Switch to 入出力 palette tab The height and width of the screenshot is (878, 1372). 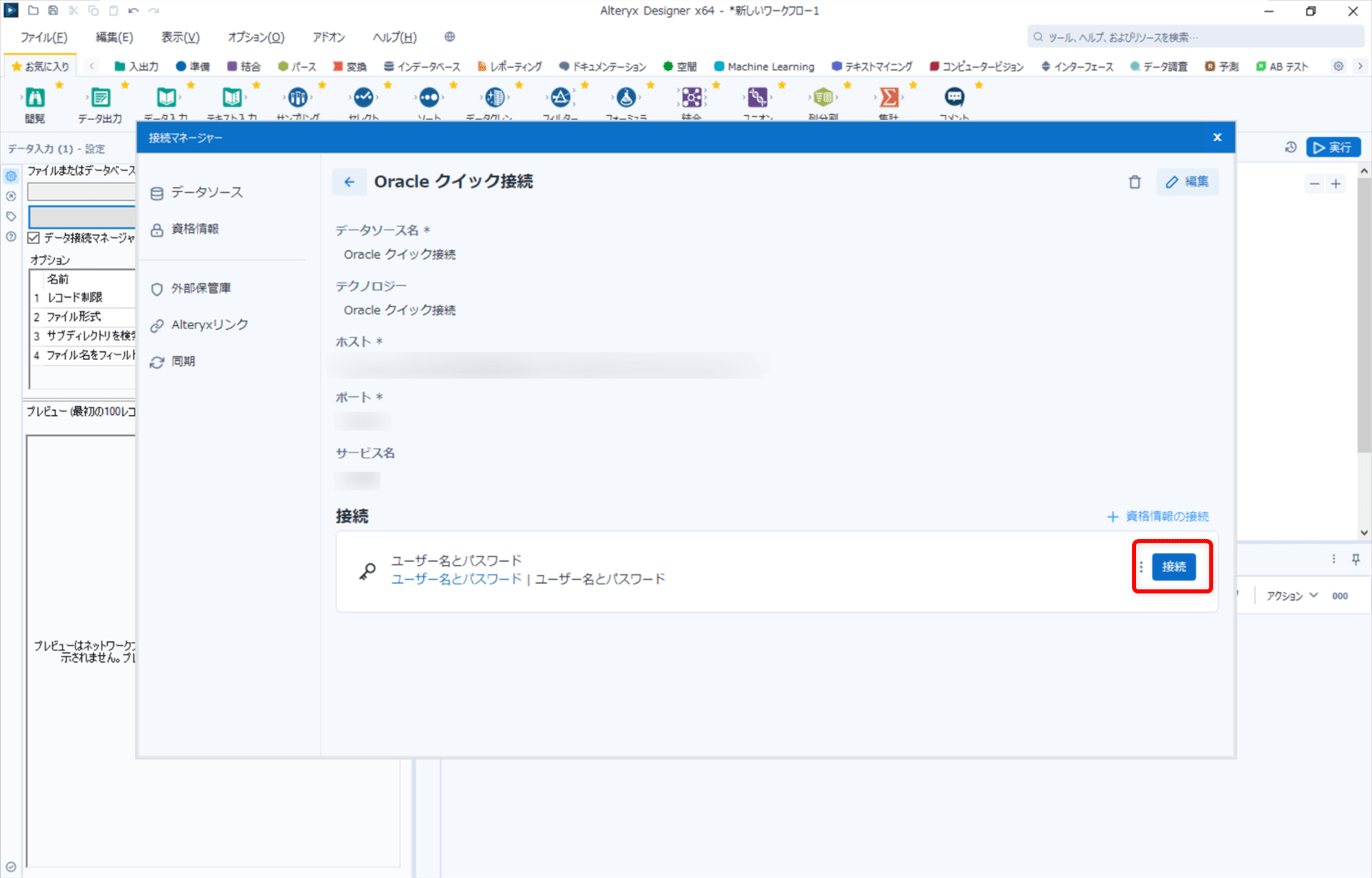136,67
